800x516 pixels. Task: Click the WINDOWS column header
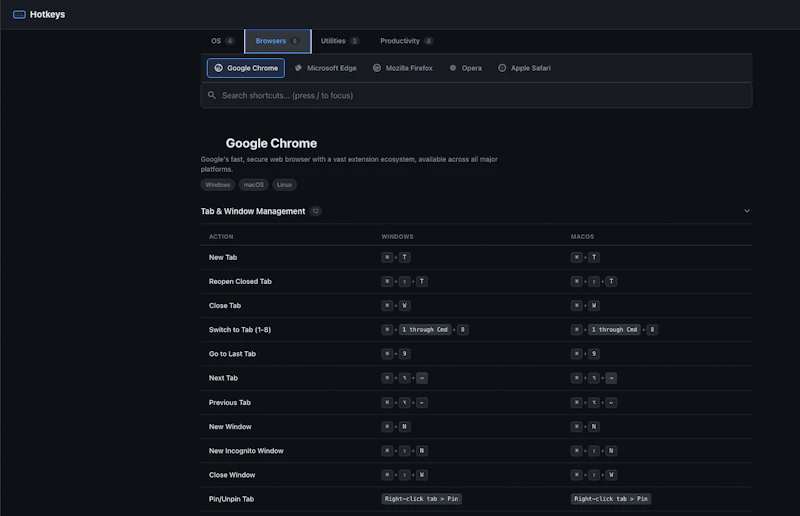click(397, 237)
